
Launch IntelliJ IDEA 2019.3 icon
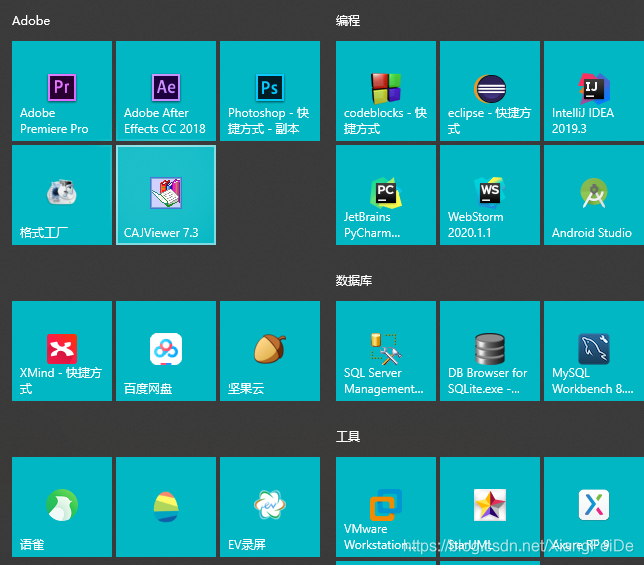pos(594,88)
